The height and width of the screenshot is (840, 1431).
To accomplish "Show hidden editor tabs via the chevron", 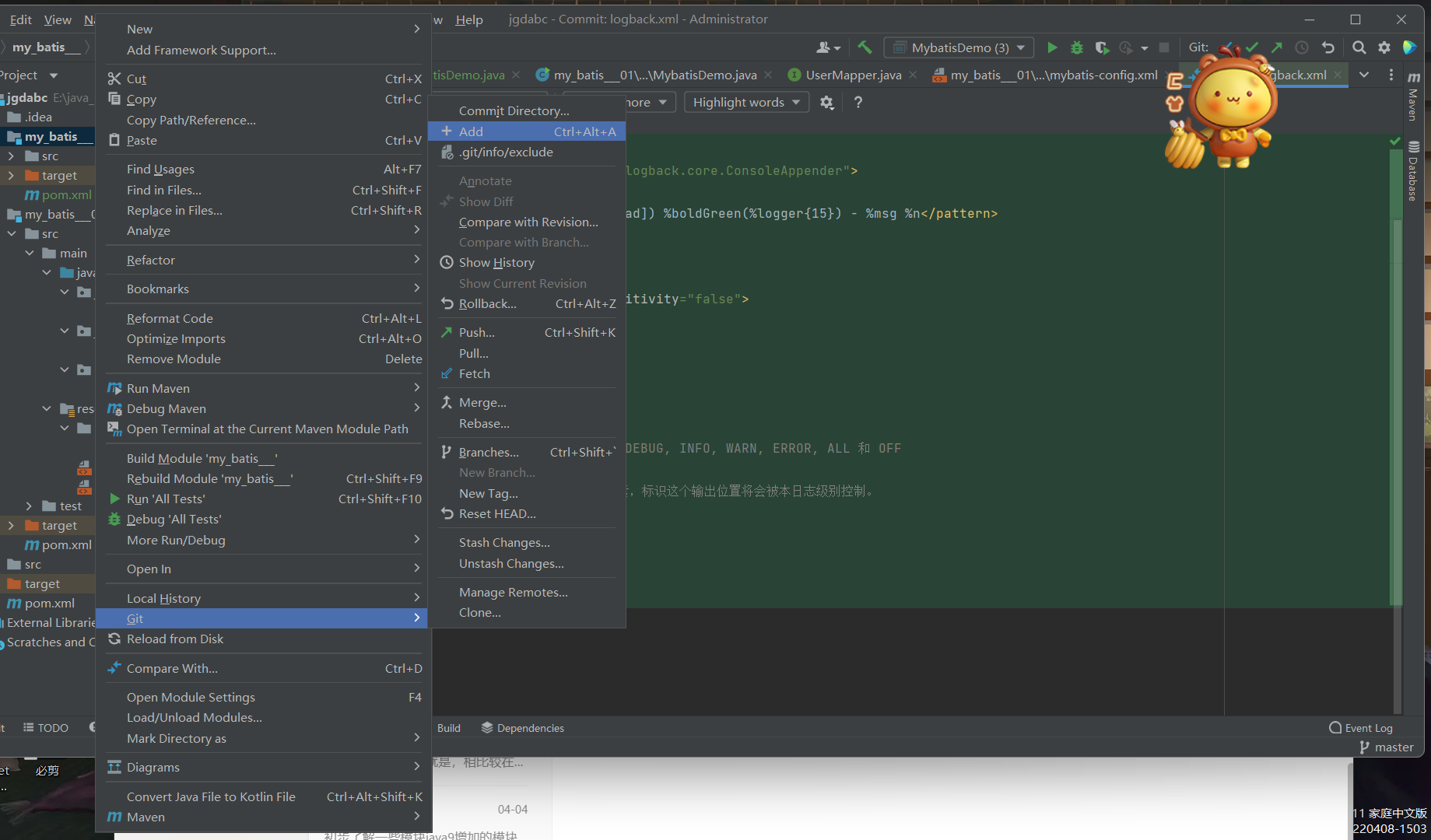I will point(1363,75).
